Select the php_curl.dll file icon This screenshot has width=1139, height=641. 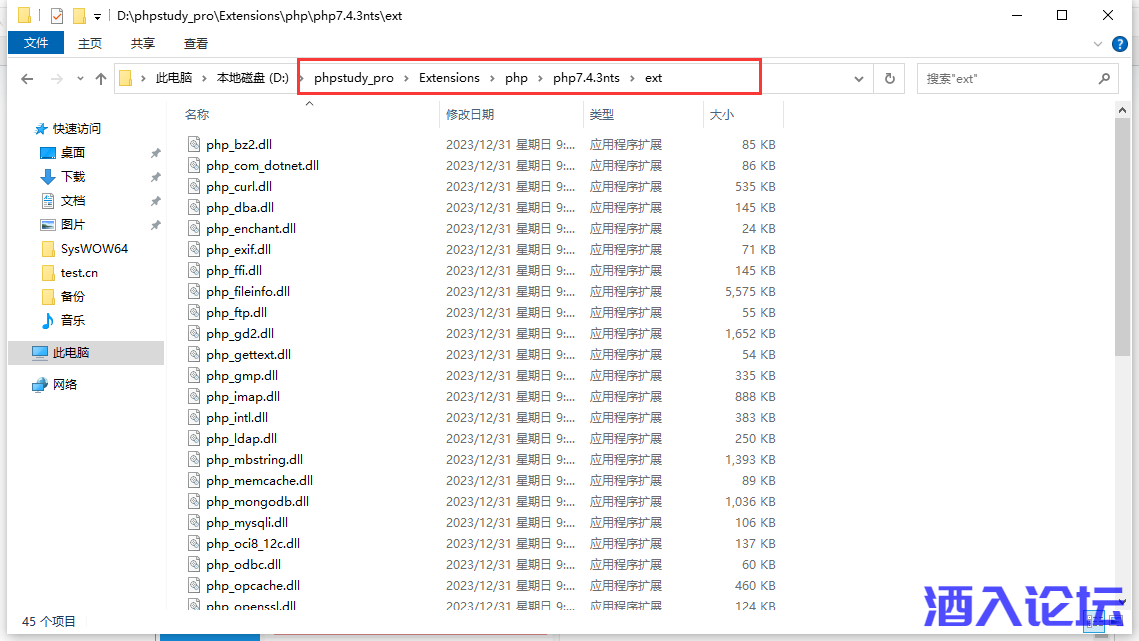(195, 187)
